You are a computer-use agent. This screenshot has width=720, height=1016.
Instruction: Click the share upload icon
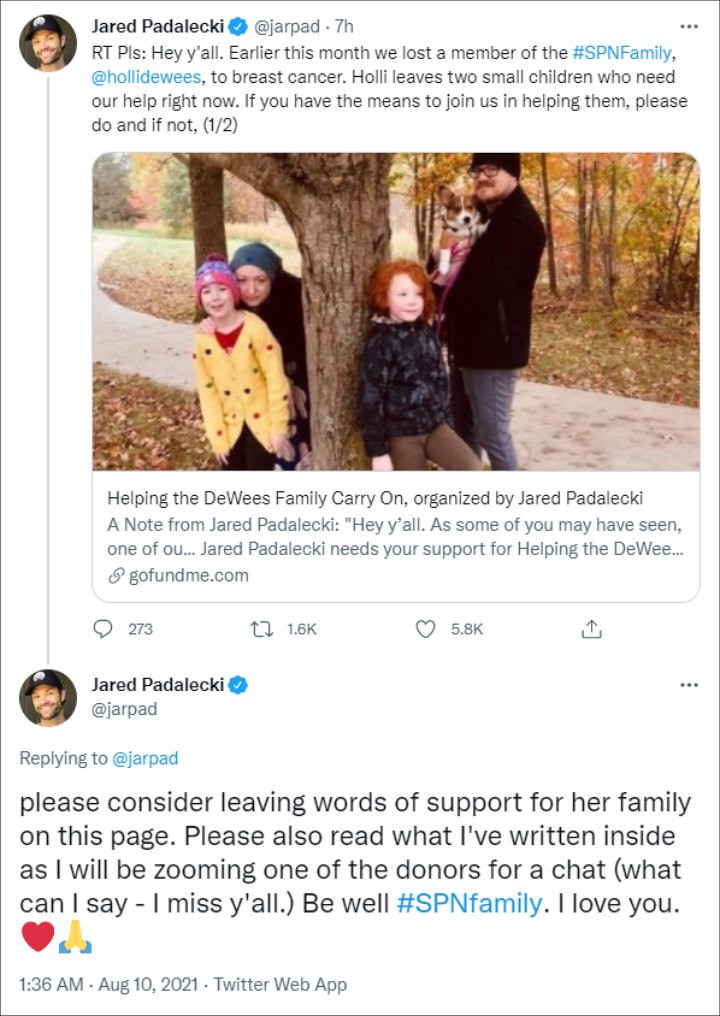(591, 629)
